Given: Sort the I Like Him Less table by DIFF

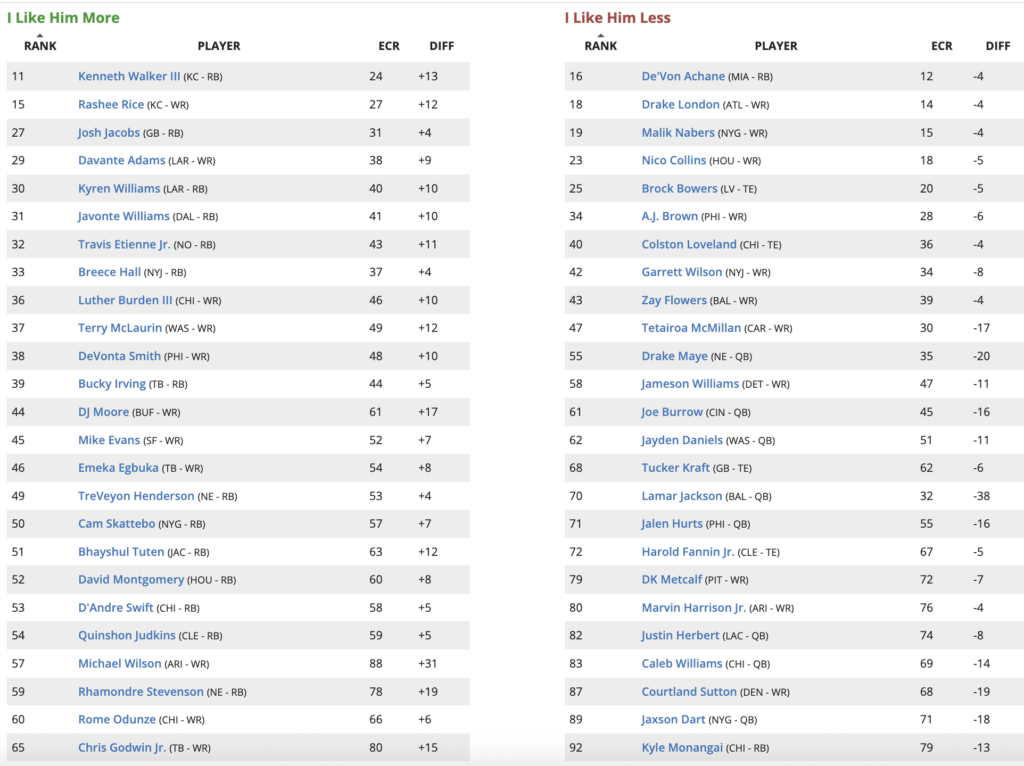Looking at the screenshot, I should coord(997,46).
